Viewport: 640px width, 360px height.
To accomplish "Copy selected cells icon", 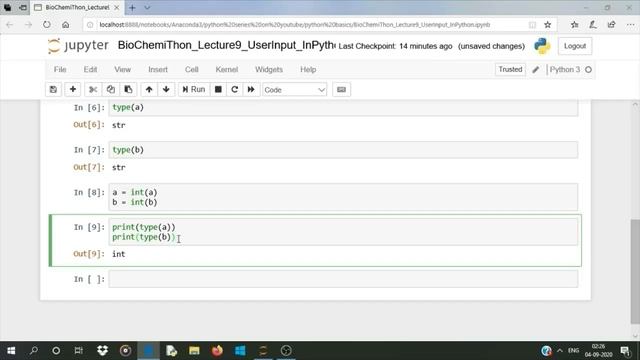I will pyautogui.click(x=111, y=89).
